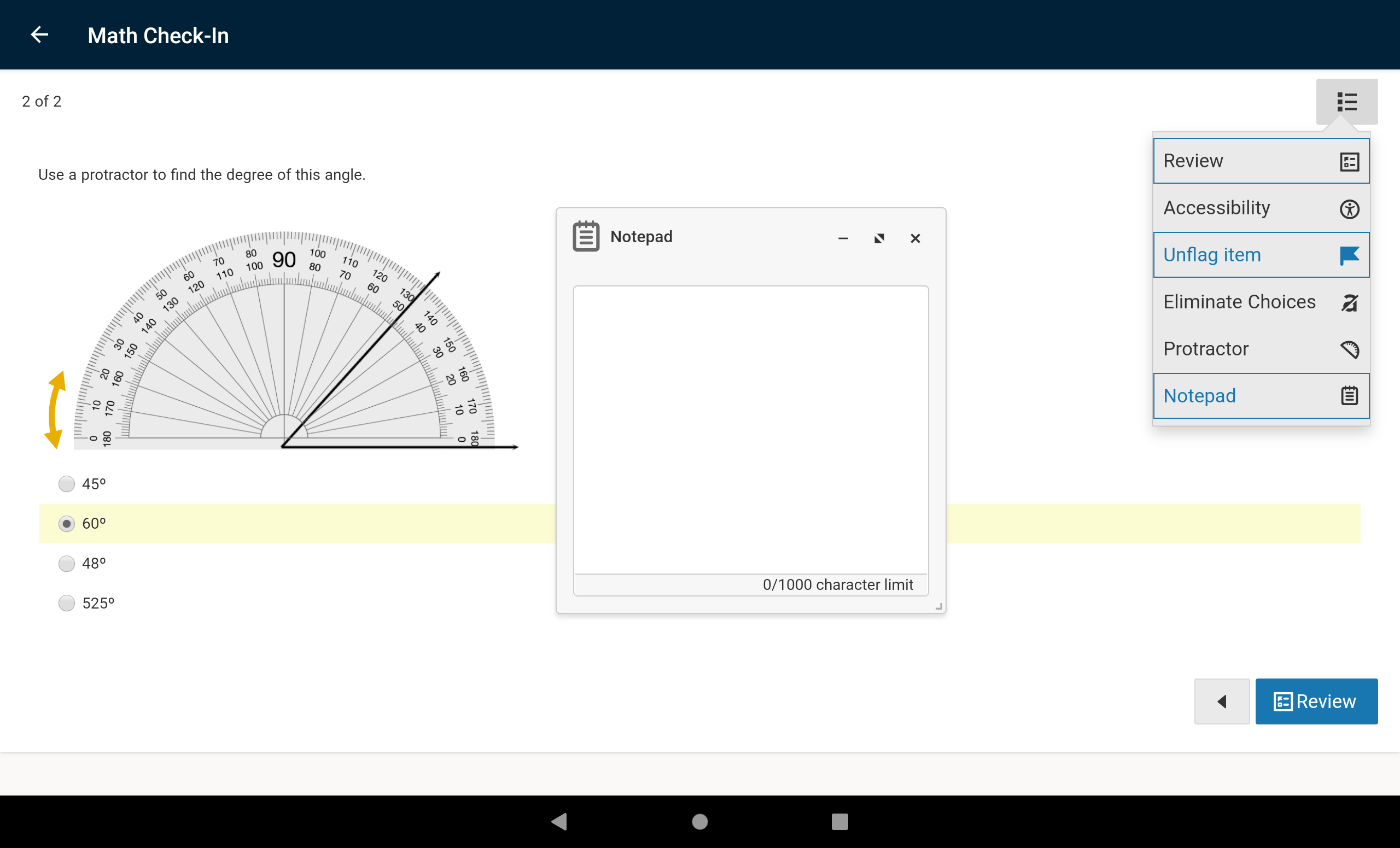This screenshot has height=848, width=1400.
Task: Select the 48° answer option
Action: 67,564
